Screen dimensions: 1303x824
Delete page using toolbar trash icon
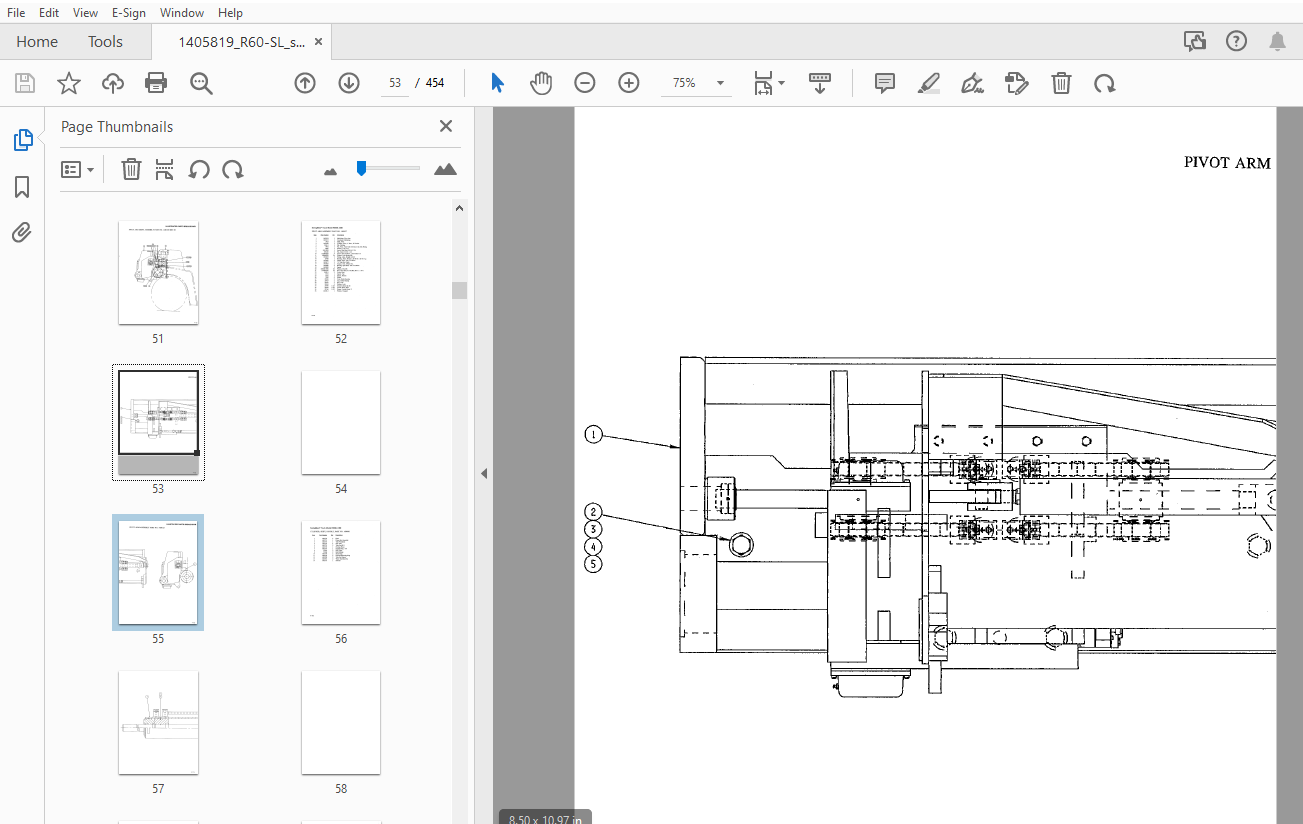[1061, 83]
